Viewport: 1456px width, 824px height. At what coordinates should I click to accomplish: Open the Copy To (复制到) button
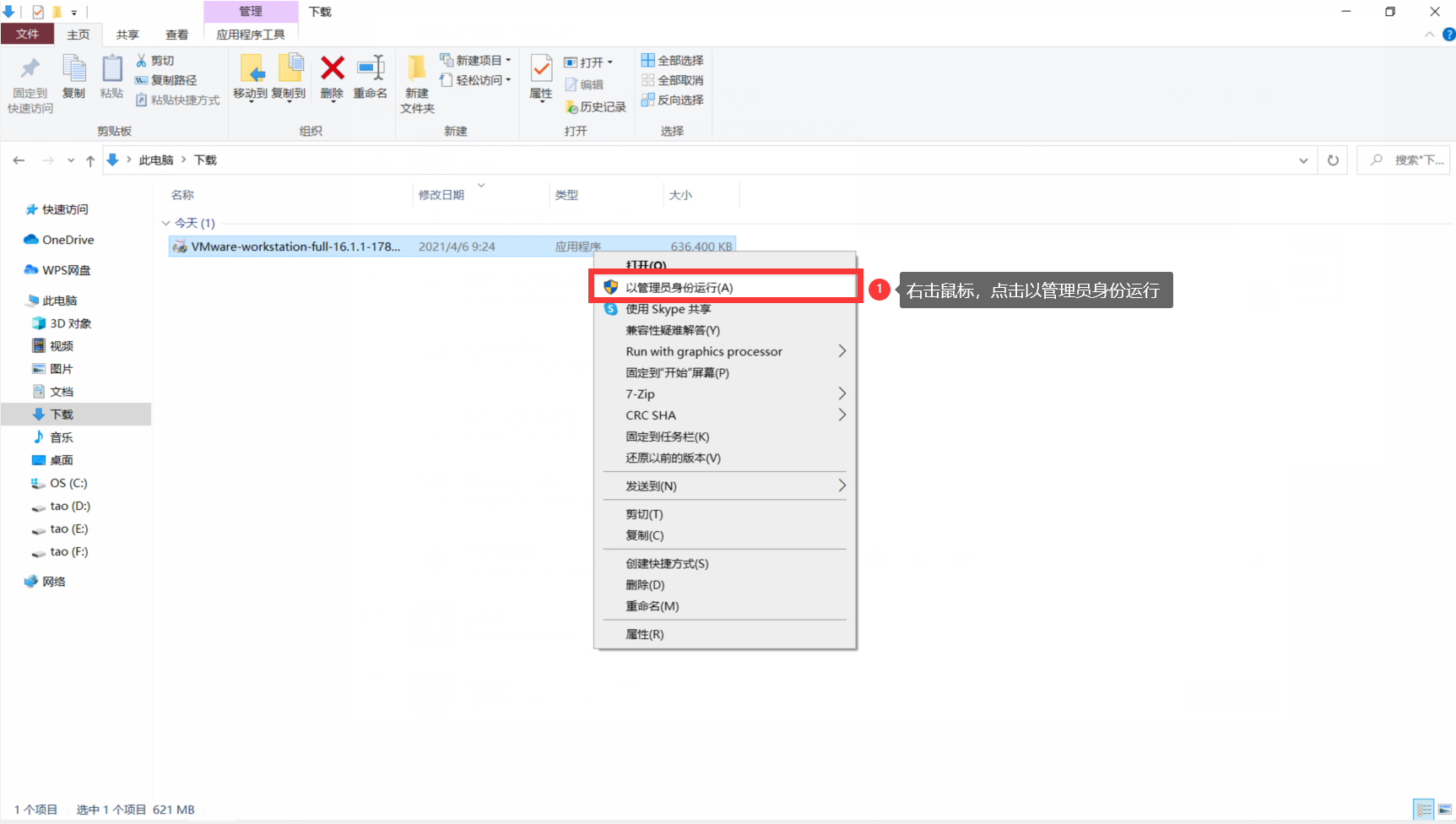point(289,78)
